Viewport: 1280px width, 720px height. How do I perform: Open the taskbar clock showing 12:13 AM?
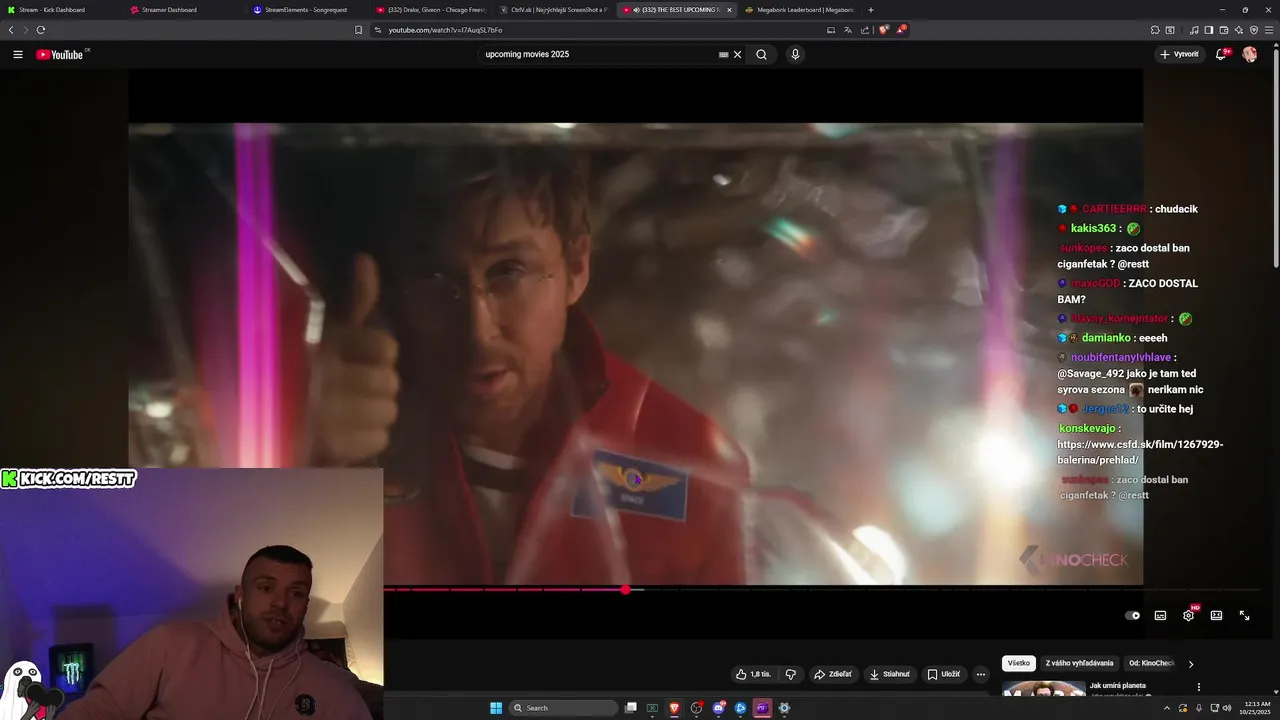(x=1258, y=708)
